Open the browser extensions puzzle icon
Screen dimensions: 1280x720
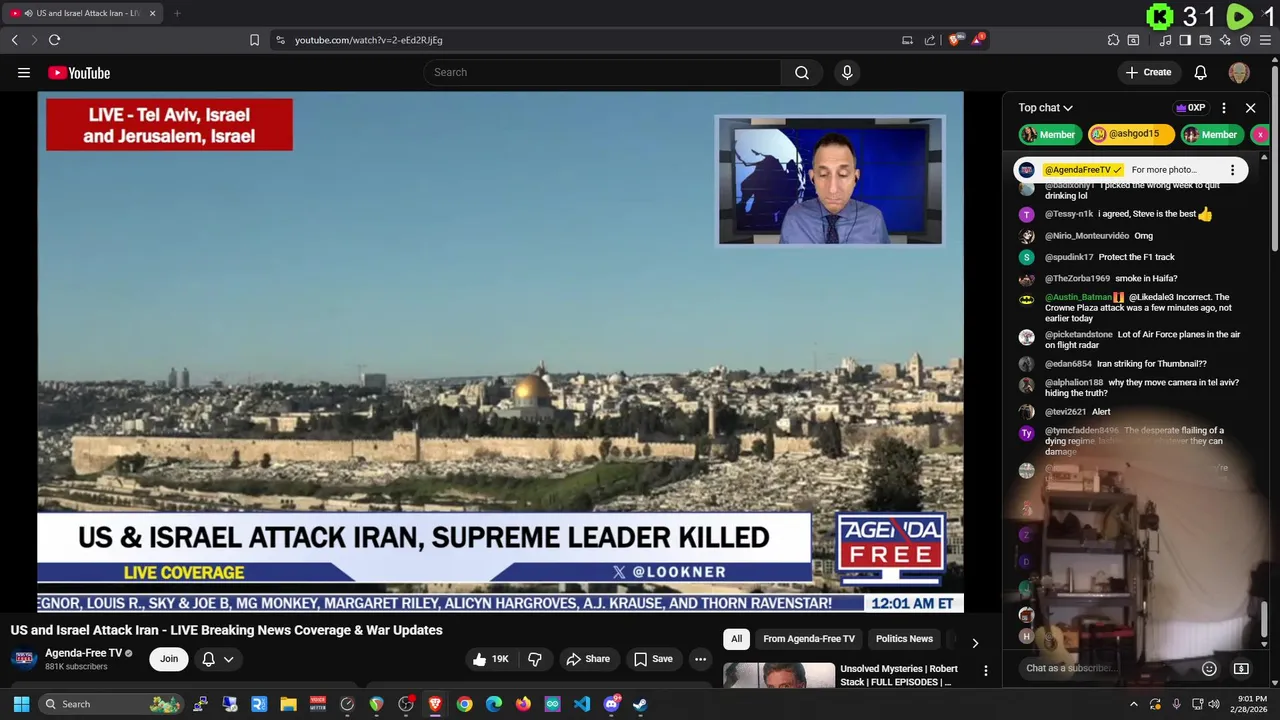coord(1113,40)
